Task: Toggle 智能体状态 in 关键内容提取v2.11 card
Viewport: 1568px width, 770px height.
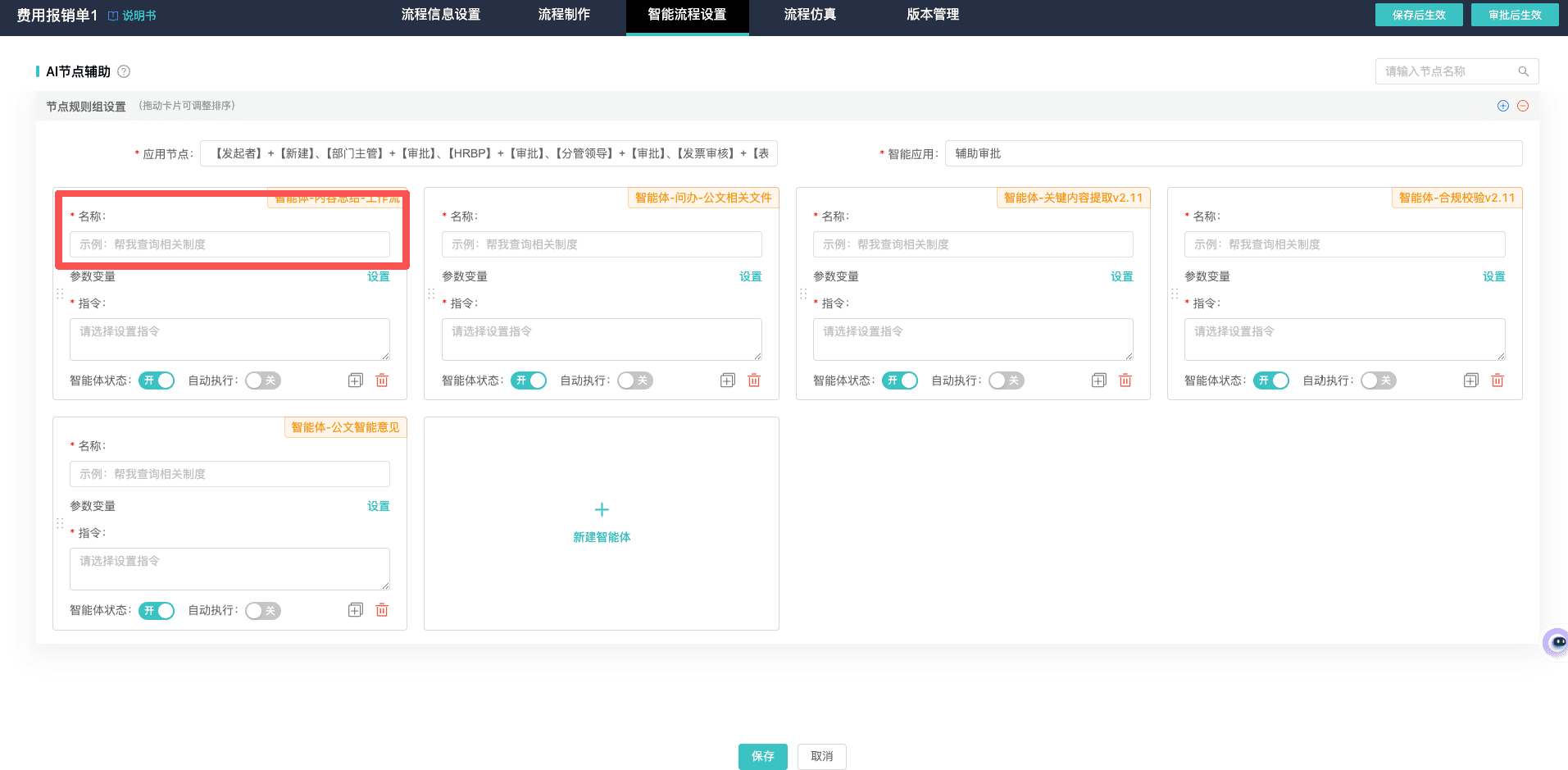Action: pos(900,380)
